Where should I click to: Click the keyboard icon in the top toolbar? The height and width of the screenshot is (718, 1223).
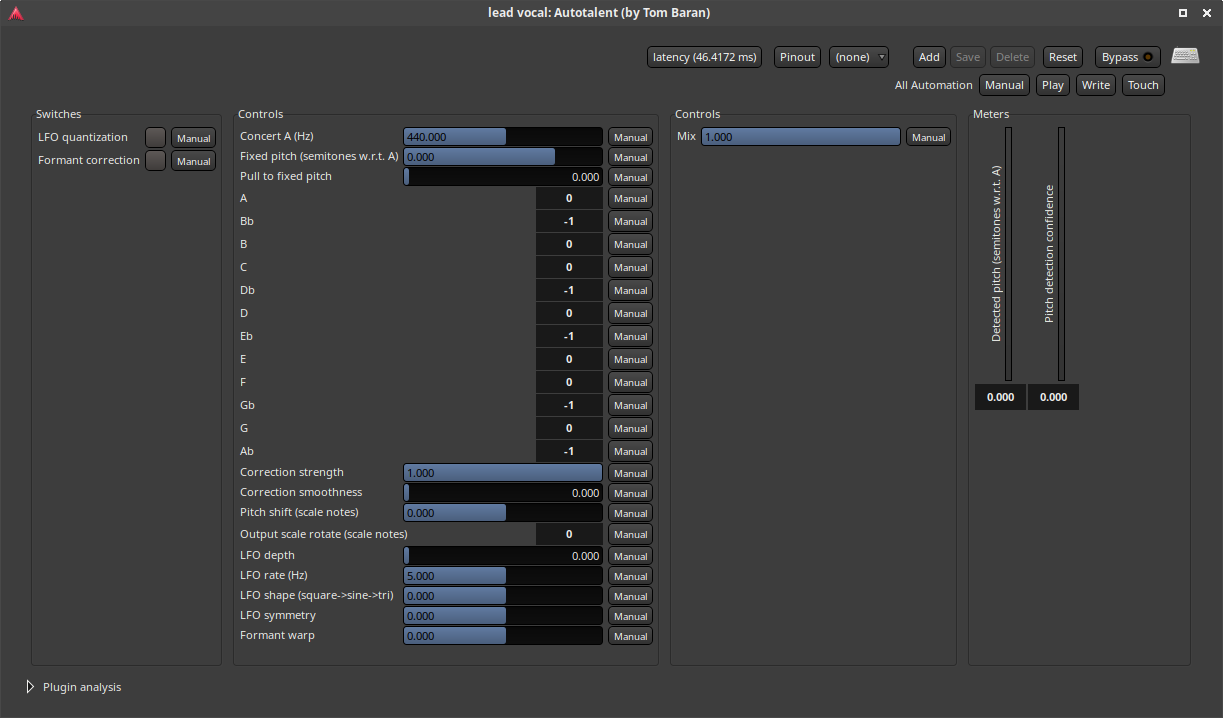coord(1185,56)
